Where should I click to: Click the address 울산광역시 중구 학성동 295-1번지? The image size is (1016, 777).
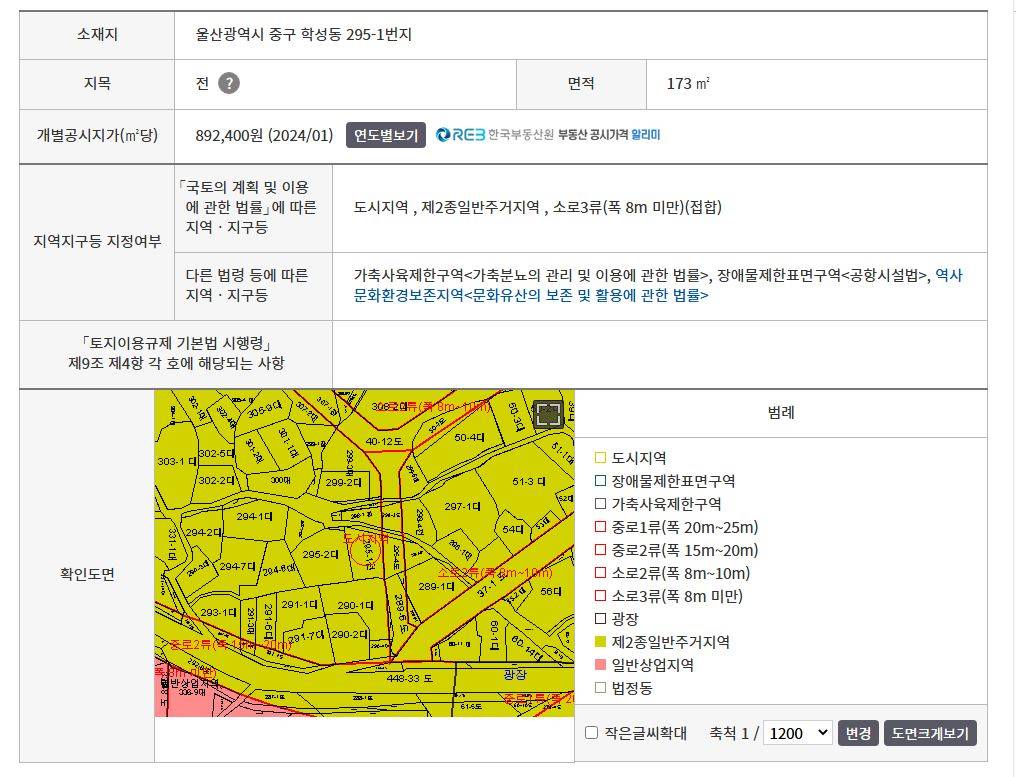pos(304,34)
